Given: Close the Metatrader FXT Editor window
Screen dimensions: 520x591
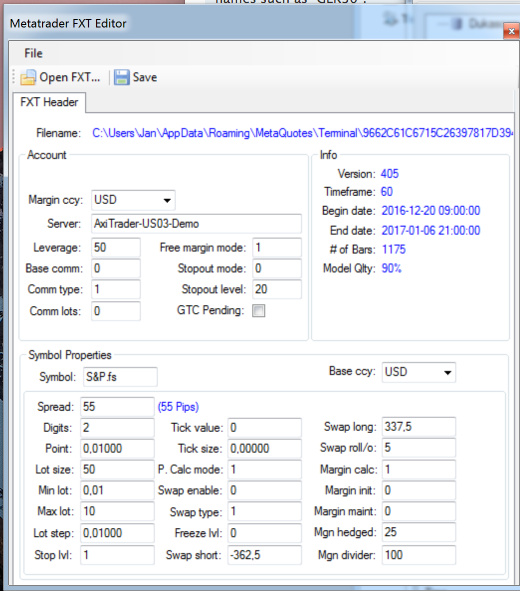Looking at the screenshot, I should pyautogui.click(x=511, y=31).
